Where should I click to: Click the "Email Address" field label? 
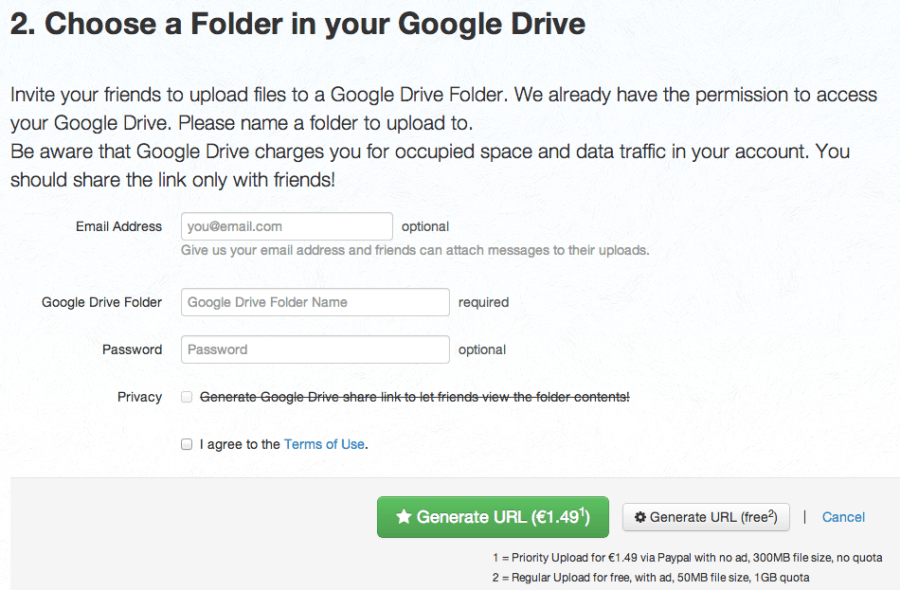coord(118,226)
